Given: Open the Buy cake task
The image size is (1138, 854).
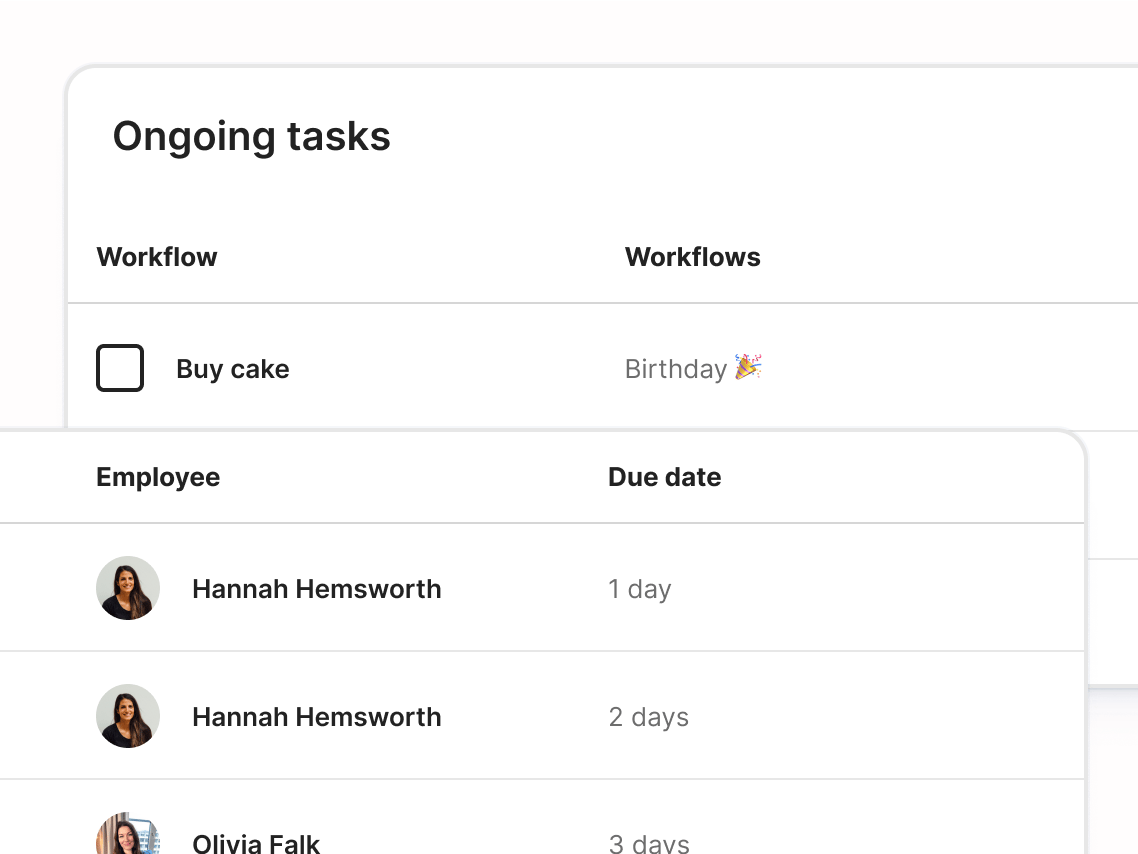Looking at the screenshot, I should click(x=232, y=368).
